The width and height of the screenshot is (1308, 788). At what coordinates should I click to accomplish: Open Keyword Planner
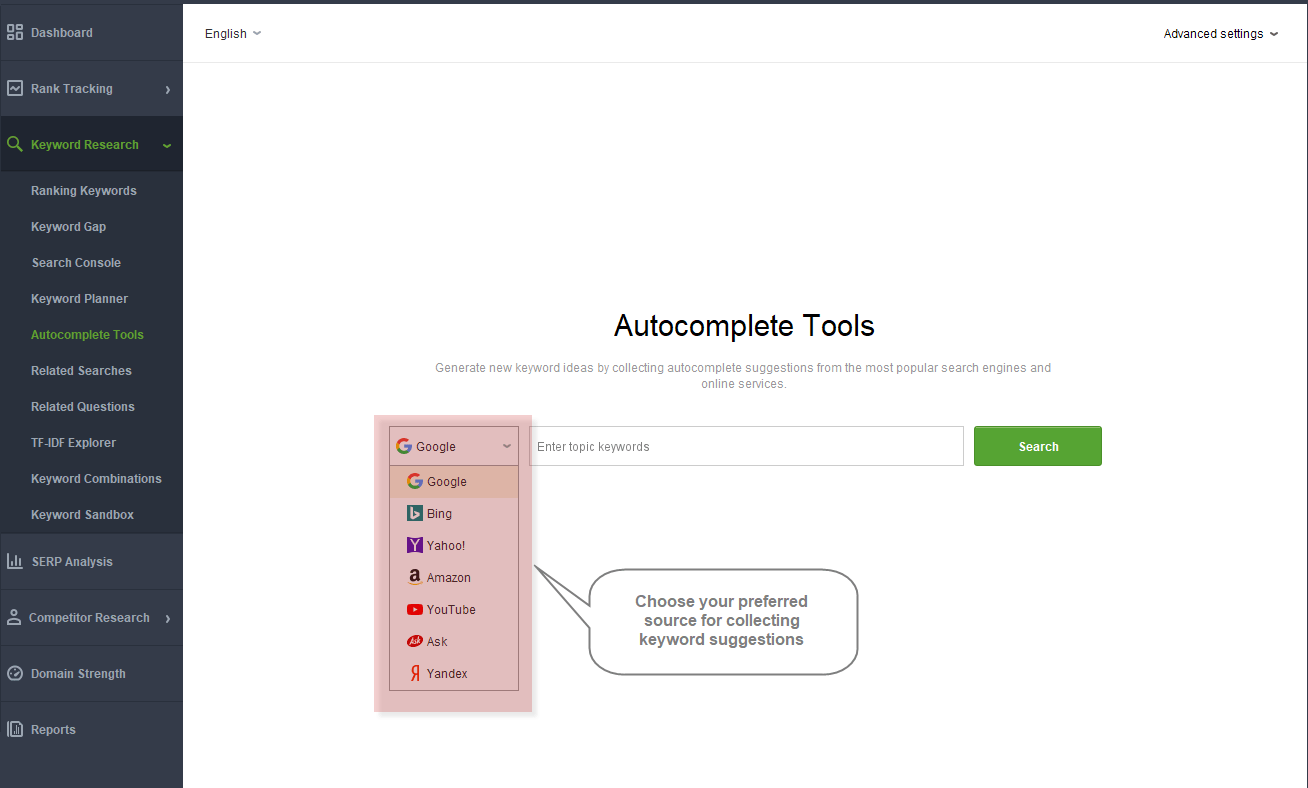point(79,298)
